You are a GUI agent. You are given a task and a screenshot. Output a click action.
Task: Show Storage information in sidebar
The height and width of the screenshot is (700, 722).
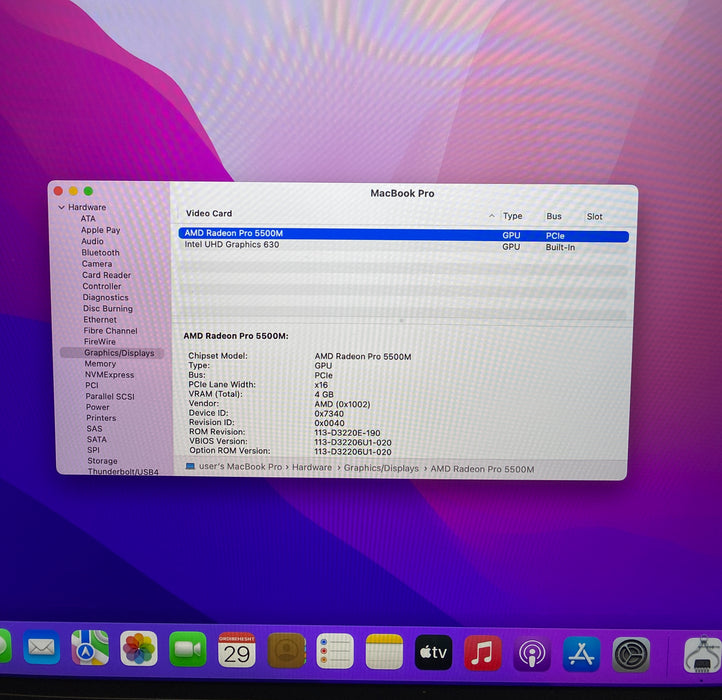[102, 461]
